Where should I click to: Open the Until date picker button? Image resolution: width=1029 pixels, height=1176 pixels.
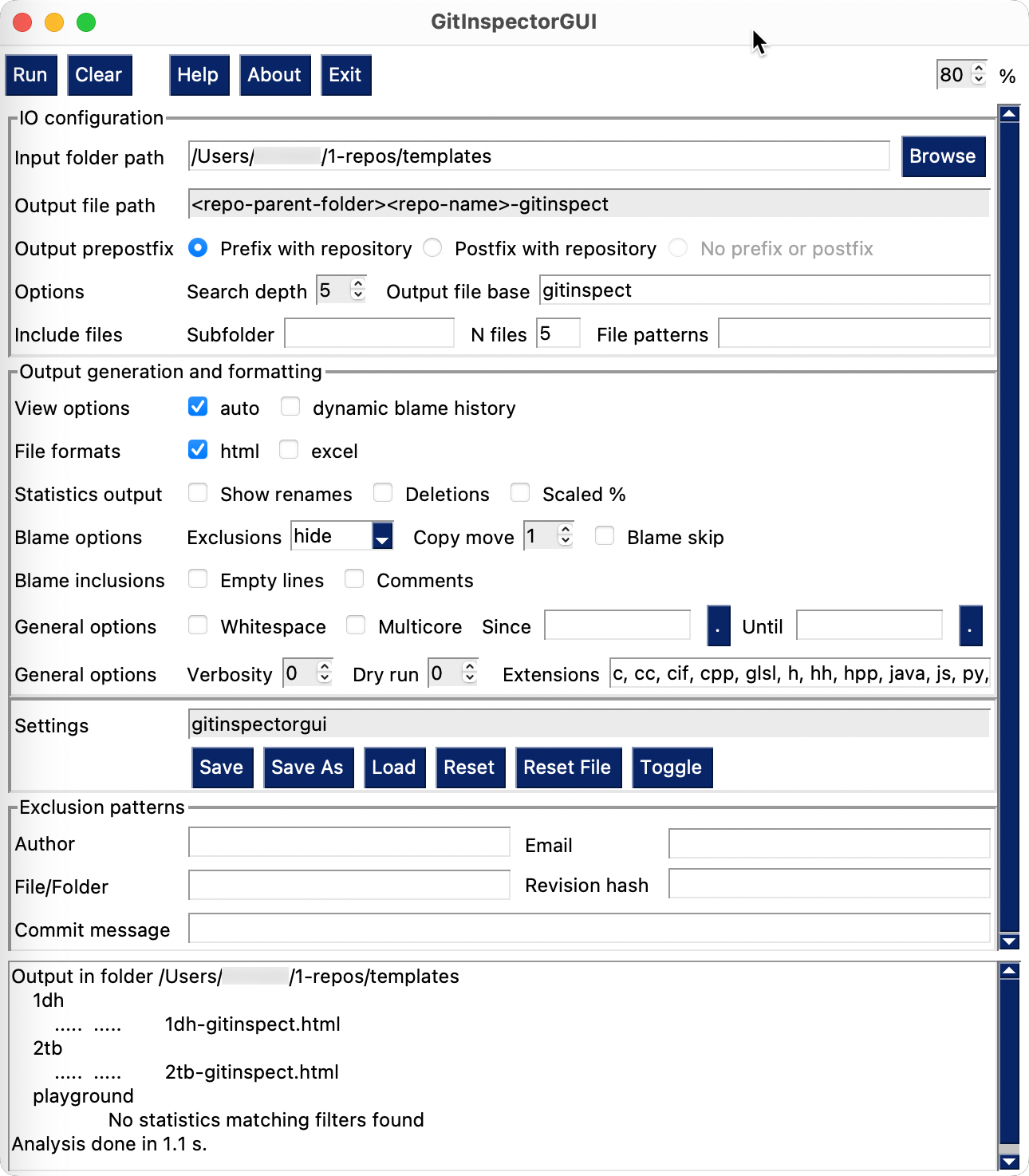[x=971, y=625]
